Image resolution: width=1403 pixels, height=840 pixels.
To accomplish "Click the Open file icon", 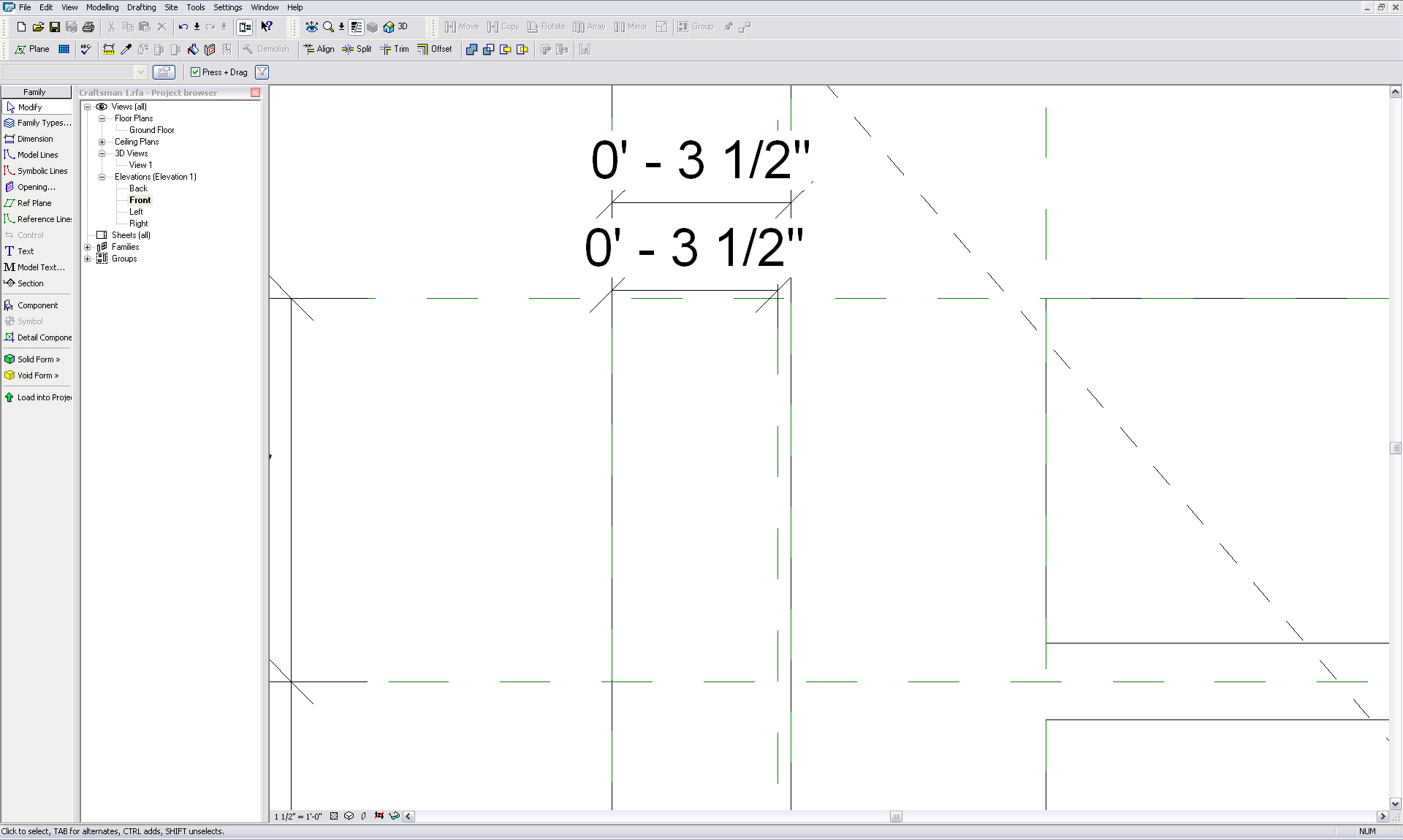I will pos(37,27).
